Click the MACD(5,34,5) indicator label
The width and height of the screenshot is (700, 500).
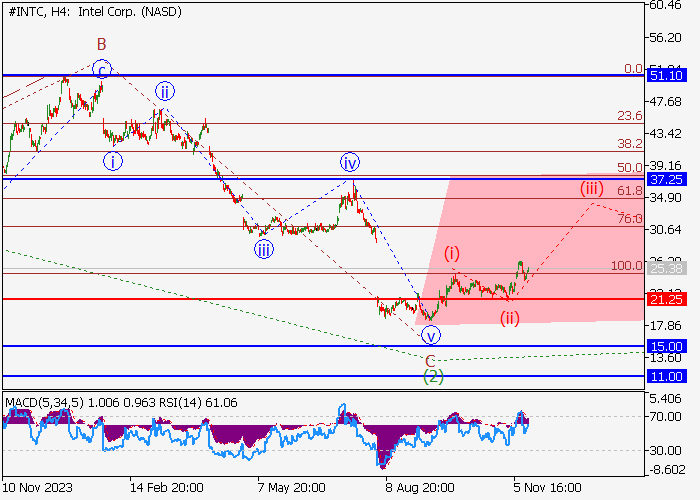click(x=45, y=403)
